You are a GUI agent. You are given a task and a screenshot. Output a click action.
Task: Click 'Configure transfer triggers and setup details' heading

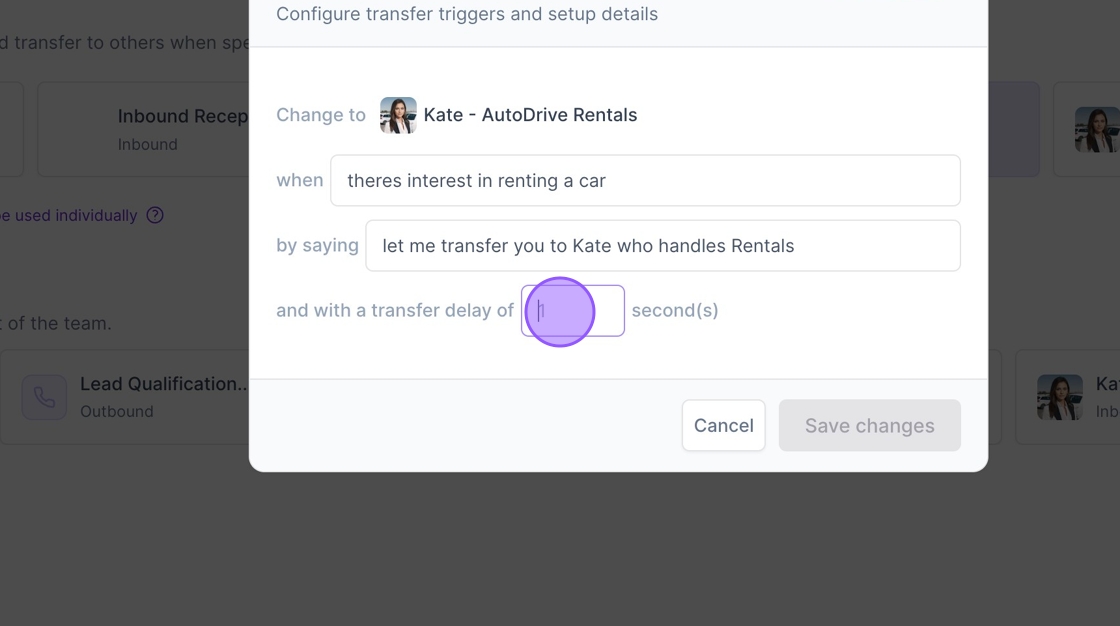(x=467, y=14)
